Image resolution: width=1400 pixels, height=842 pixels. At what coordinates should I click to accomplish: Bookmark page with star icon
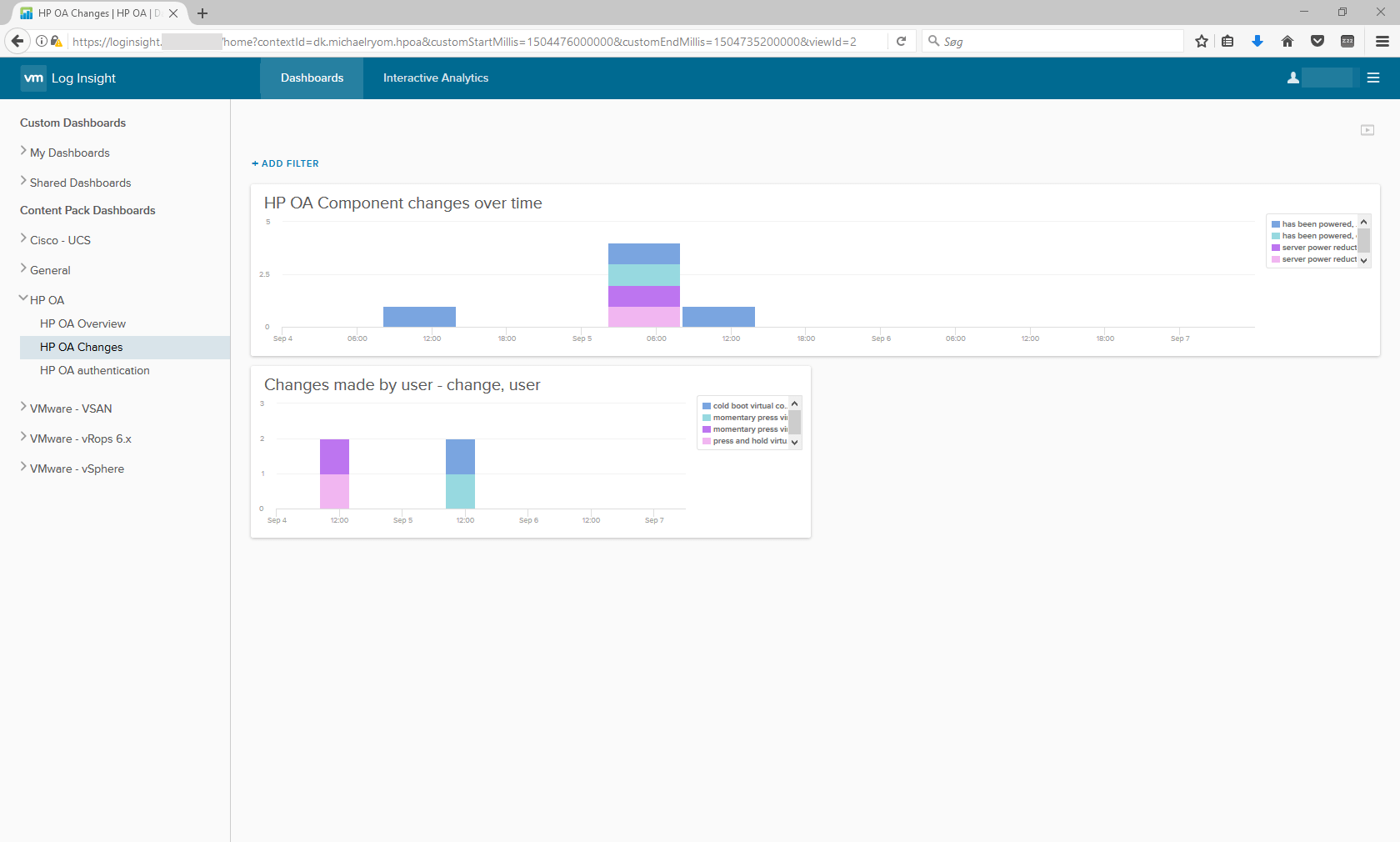click(x=1201, y=41)
